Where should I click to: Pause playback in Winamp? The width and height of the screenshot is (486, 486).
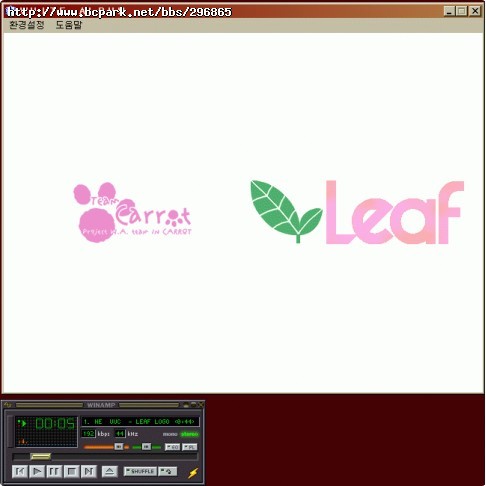54,471
